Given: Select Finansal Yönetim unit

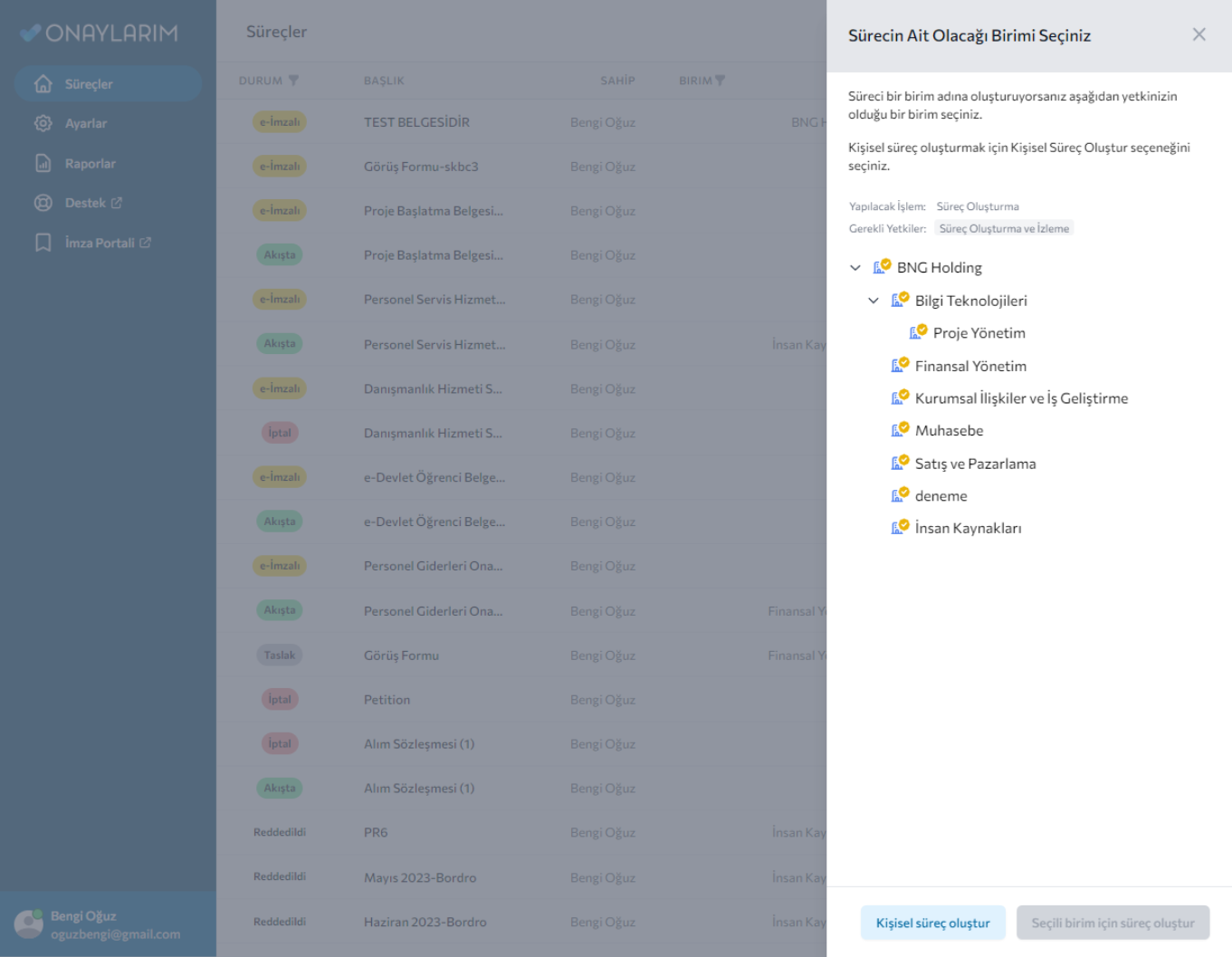Looking at the screenshot, I should 970,366.
